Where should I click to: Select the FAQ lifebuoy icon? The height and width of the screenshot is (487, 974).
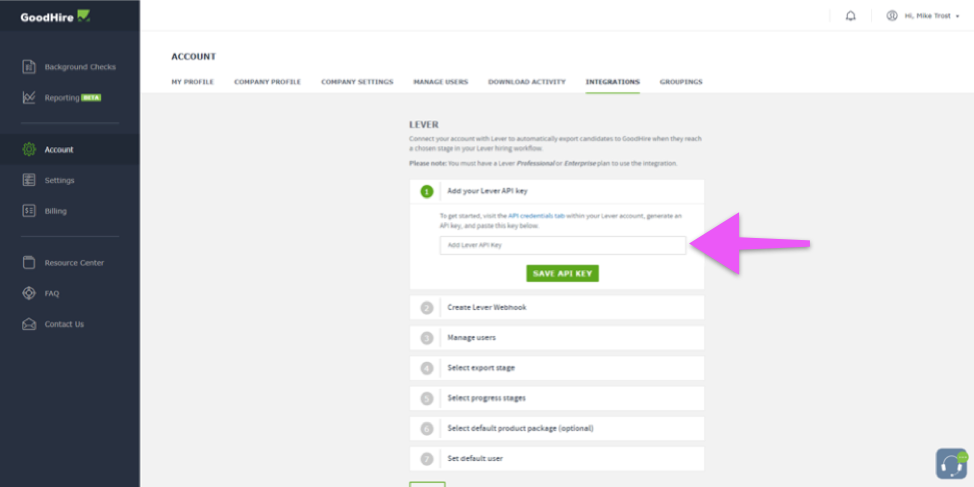pos(29,293)
